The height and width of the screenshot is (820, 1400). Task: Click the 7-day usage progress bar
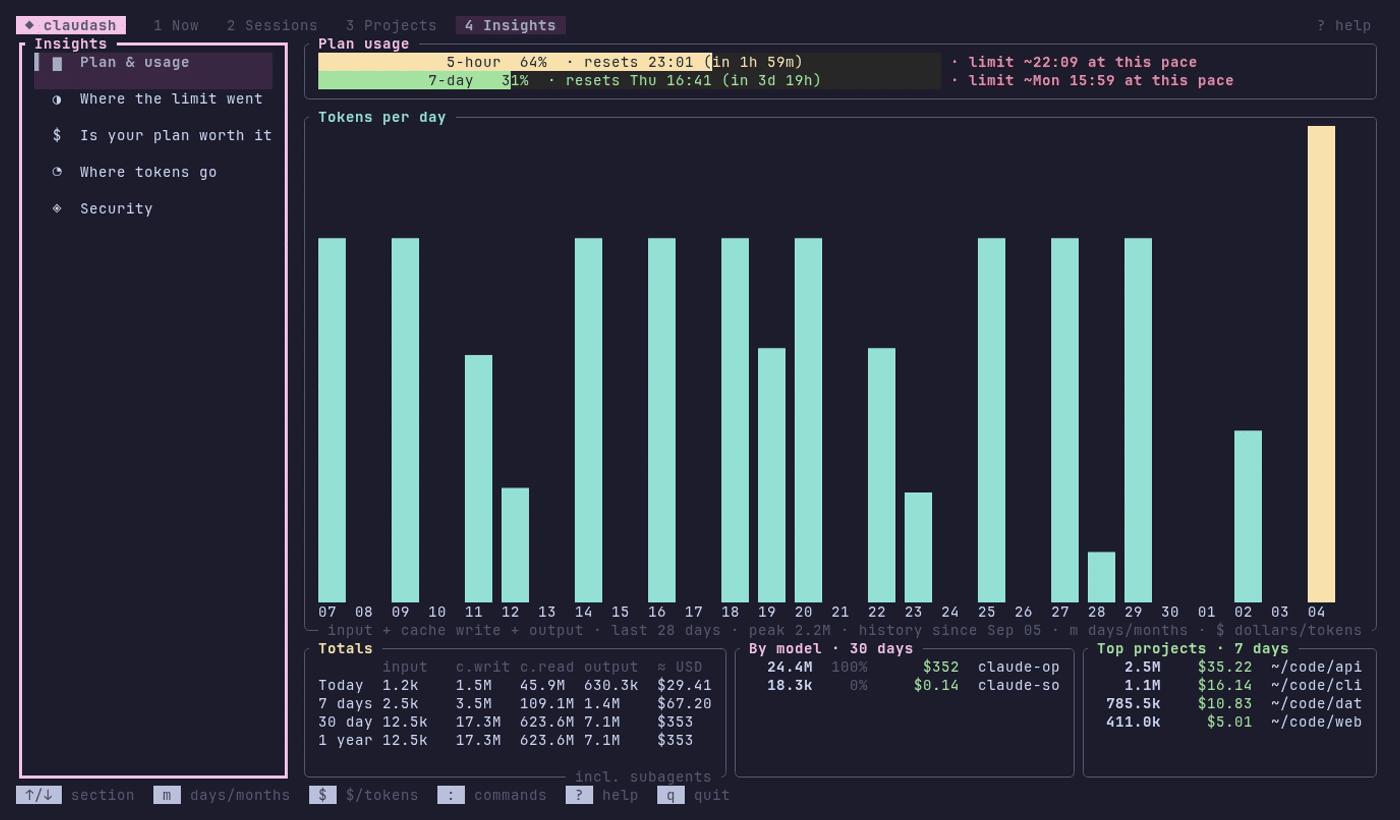pyautogui.click(x=629, y=80)
